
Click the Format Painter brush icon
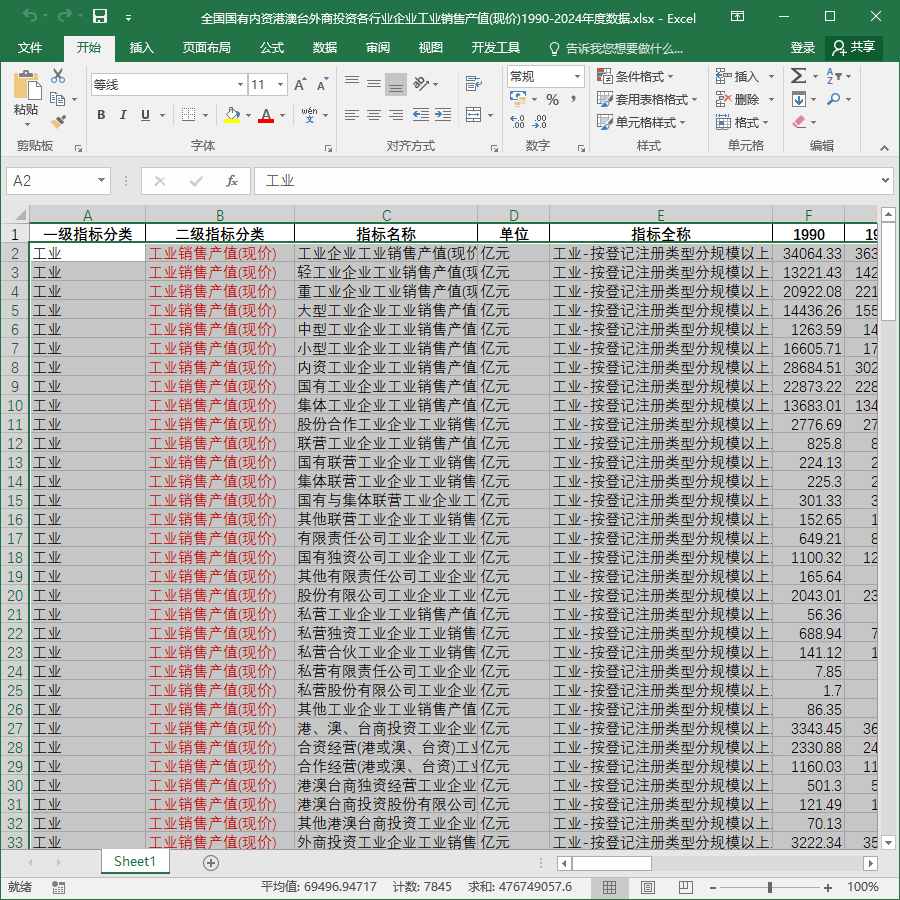[59, 122]
